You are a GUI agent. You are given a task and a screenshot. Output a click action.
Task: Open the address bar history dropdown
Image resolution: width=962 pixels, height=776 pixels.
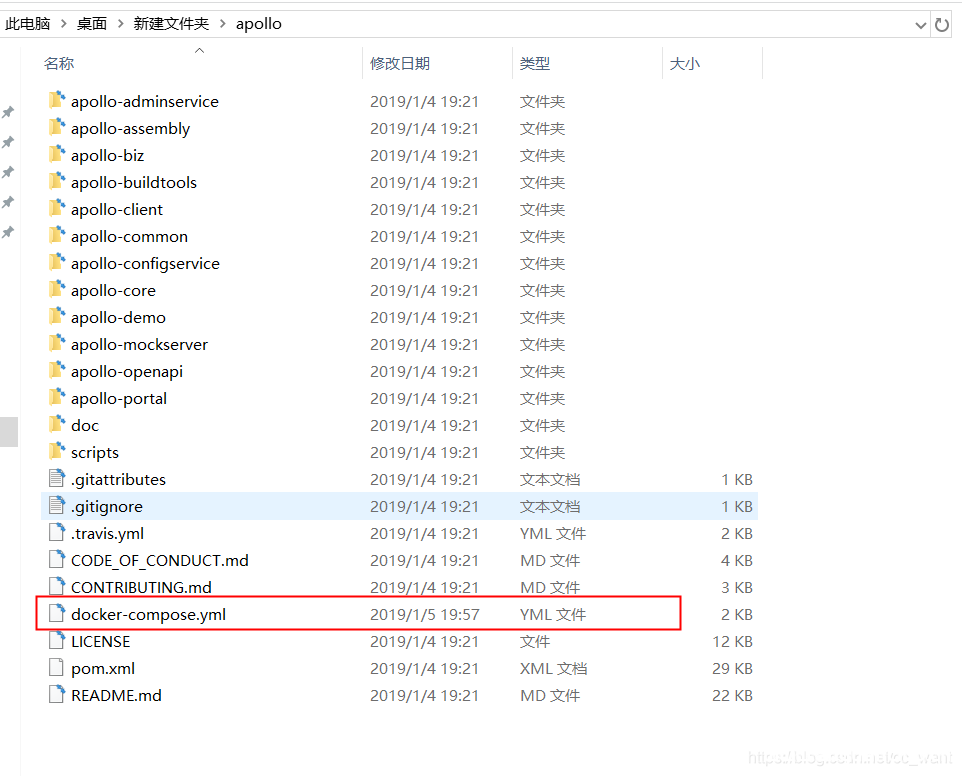coord(920,23)
